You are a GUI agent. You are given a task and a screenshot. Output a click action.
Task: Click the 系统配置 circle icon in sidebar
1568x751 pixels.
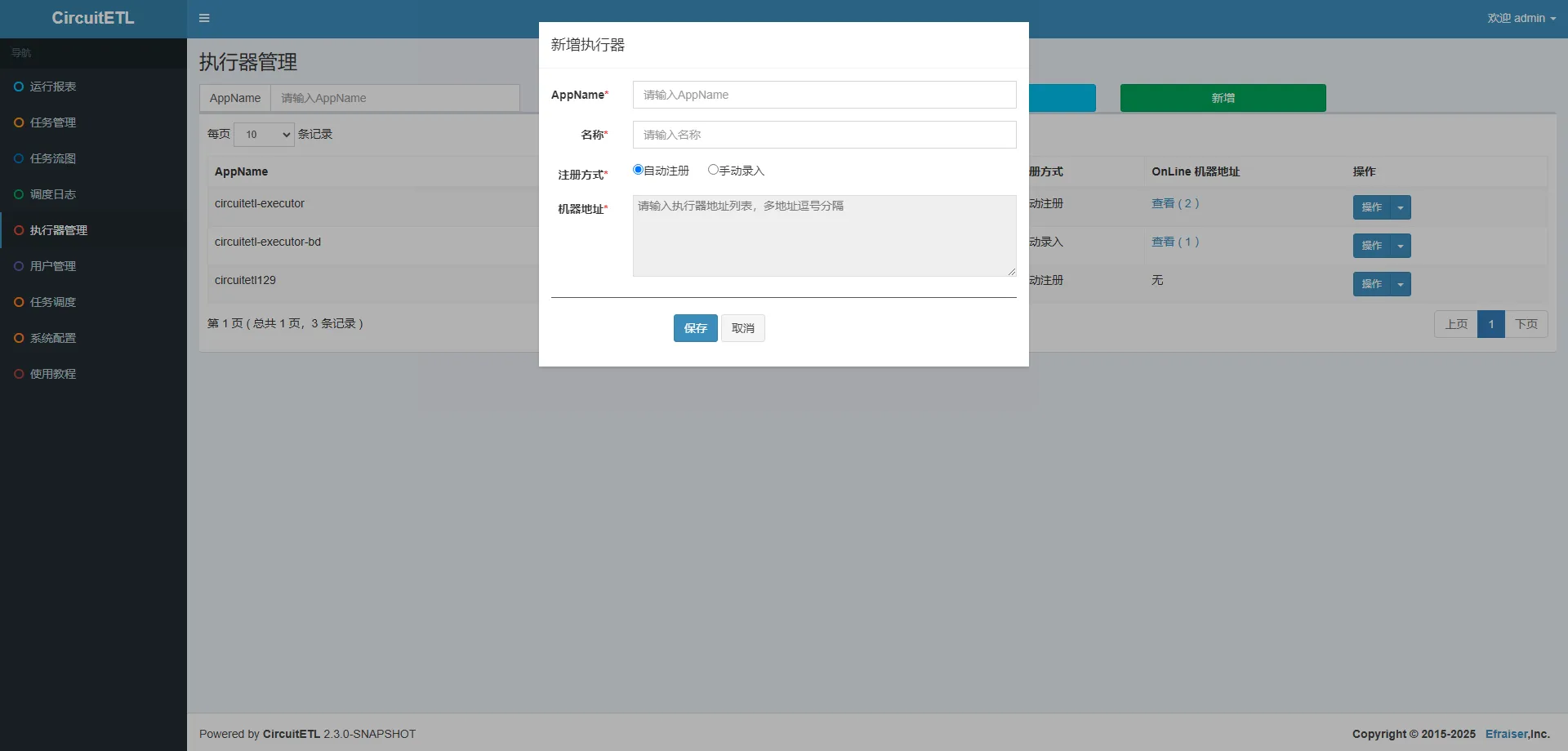(19, 338)
